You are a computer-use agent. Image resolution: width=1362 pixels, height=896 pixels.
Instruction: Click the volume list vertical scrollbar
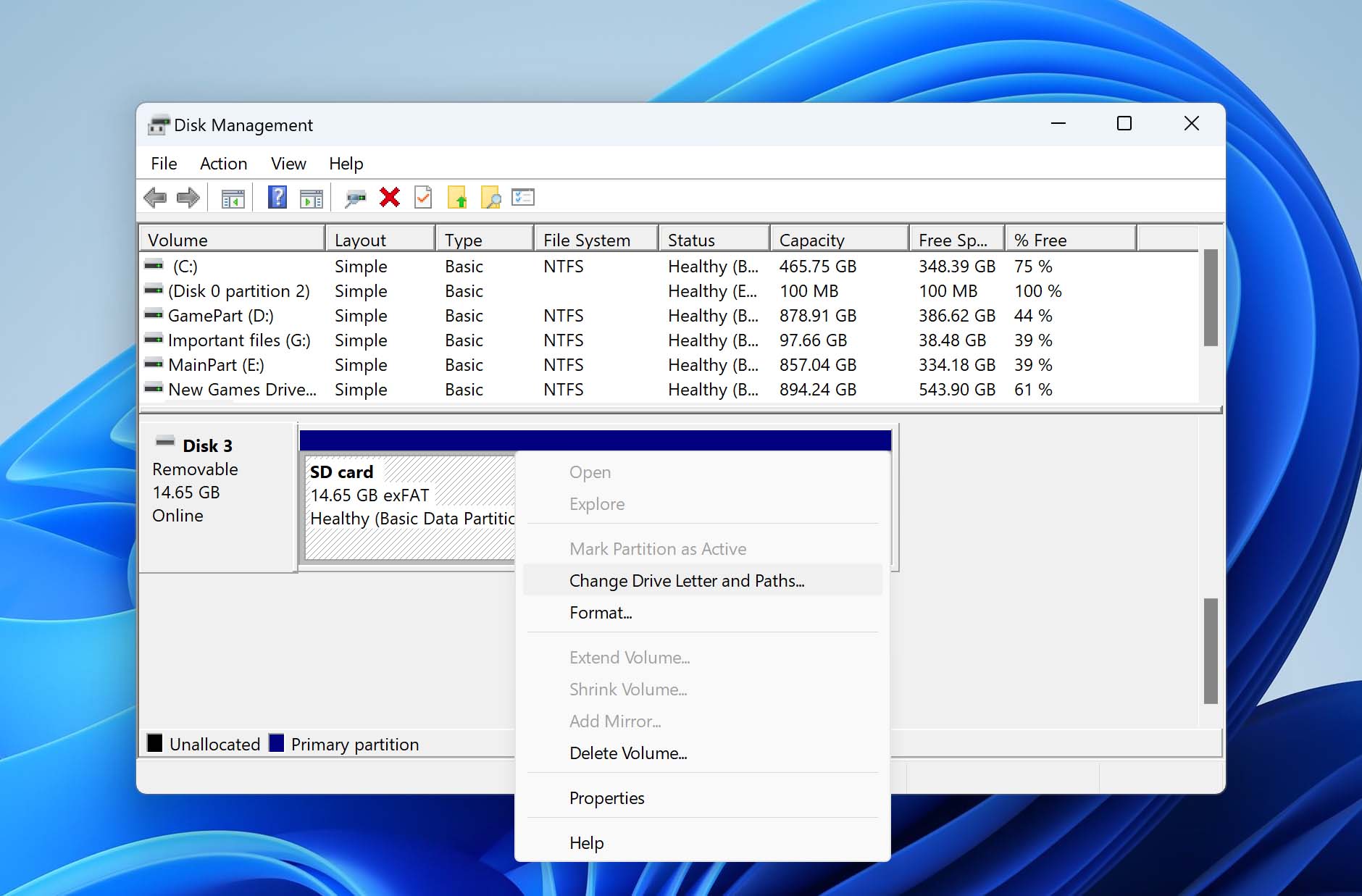coord(1210,298)
